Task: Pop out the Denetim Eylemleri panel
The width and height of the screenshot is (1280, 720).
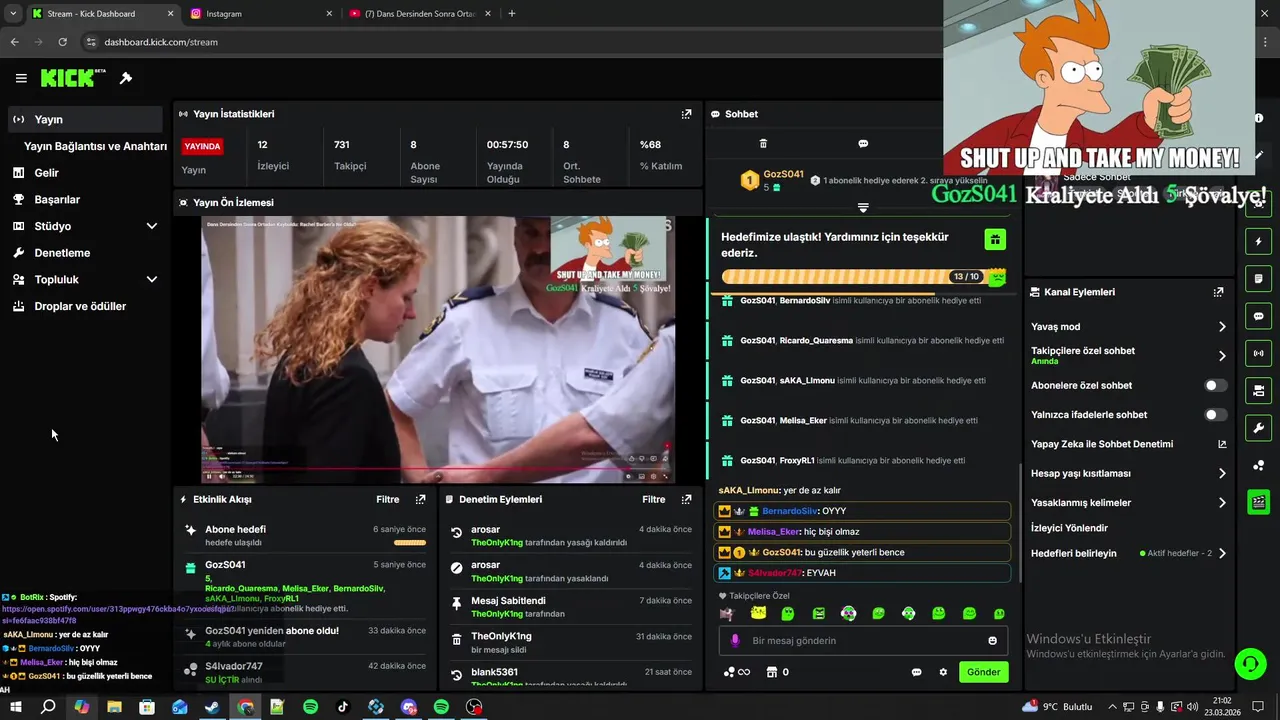Action: [x=686, y=499]
